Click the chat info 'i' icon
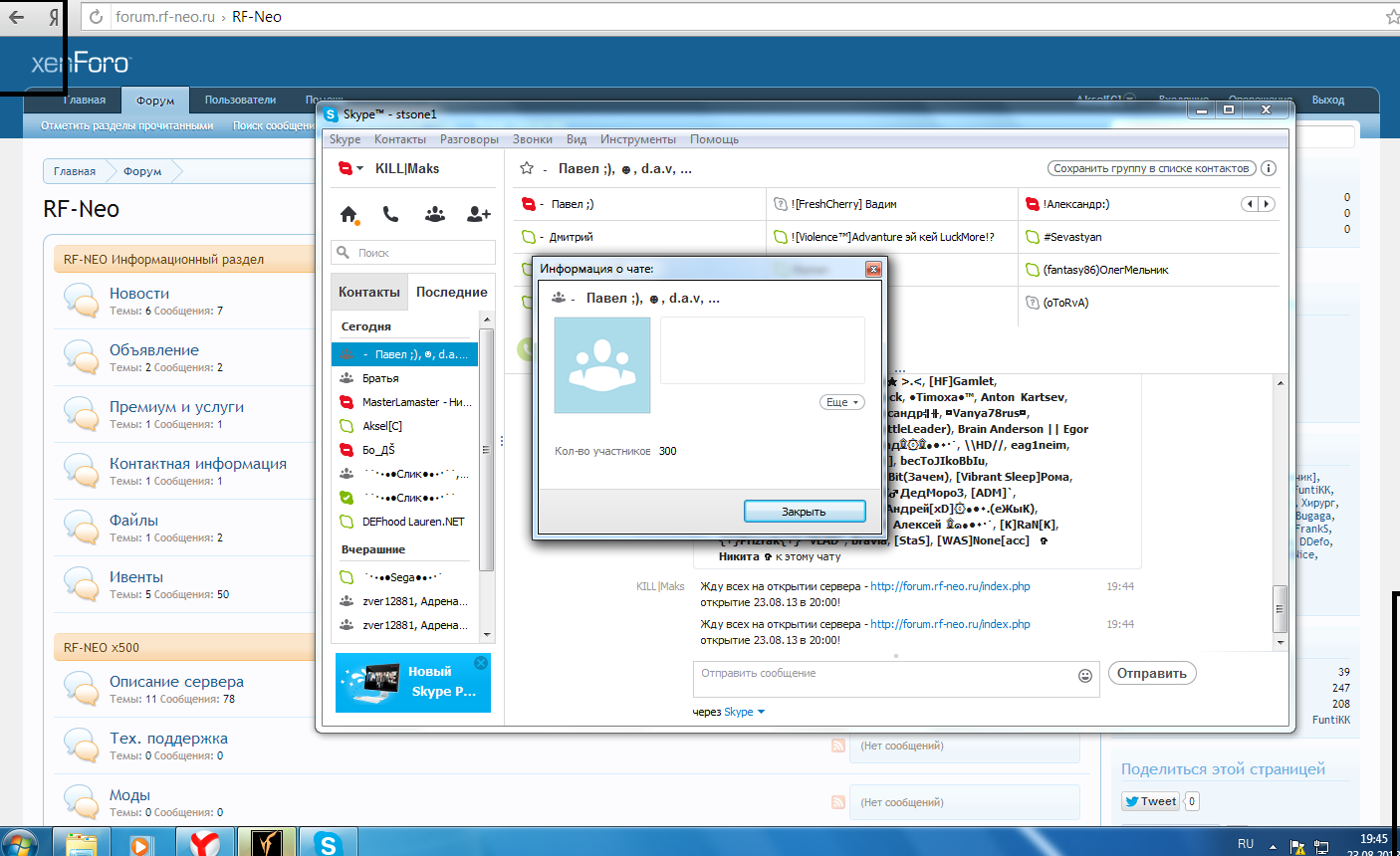Image resolution: width=1400 pixels, height=856 pixels. click(1269, 168)
